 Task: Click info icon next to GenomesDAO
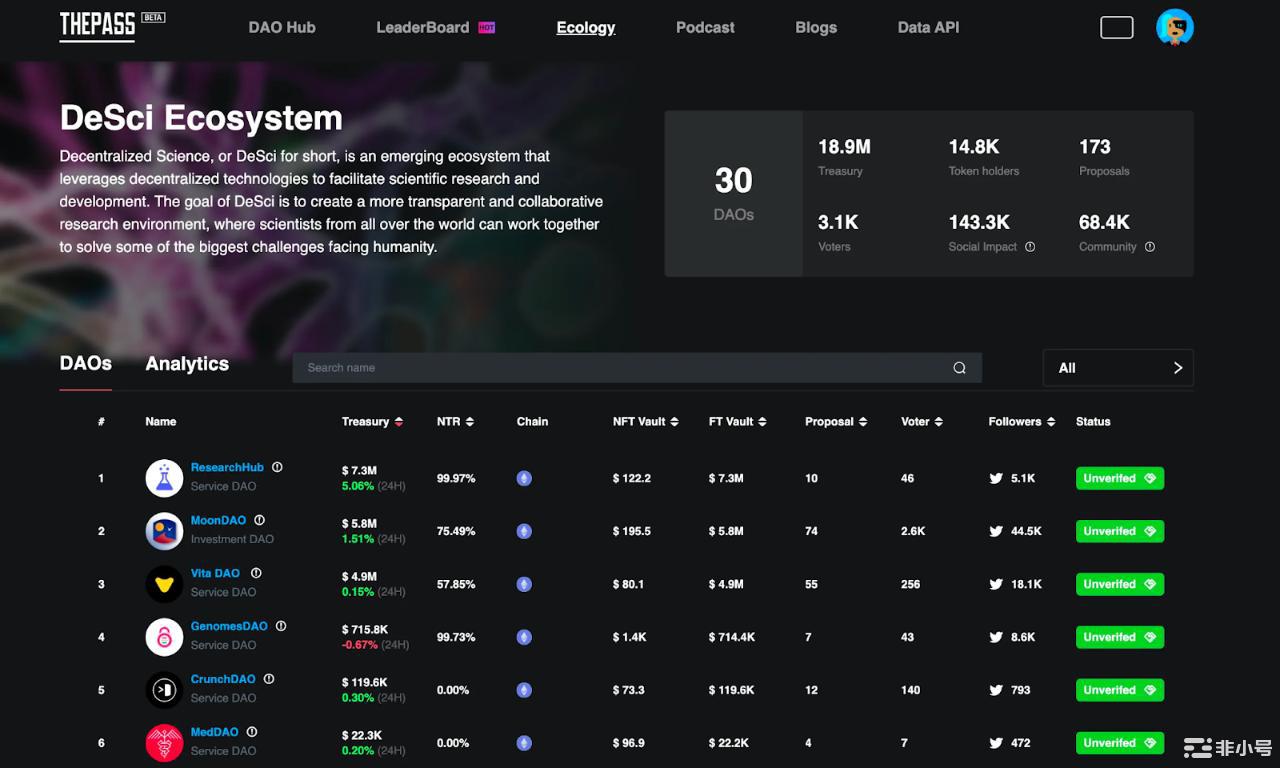tap(281, 626)
